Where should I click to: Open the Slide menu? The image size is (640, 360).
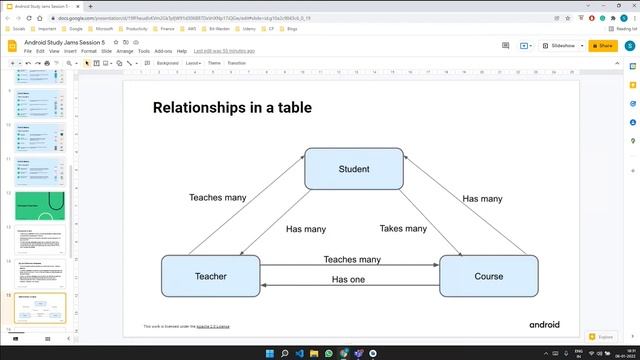point(107,51)
